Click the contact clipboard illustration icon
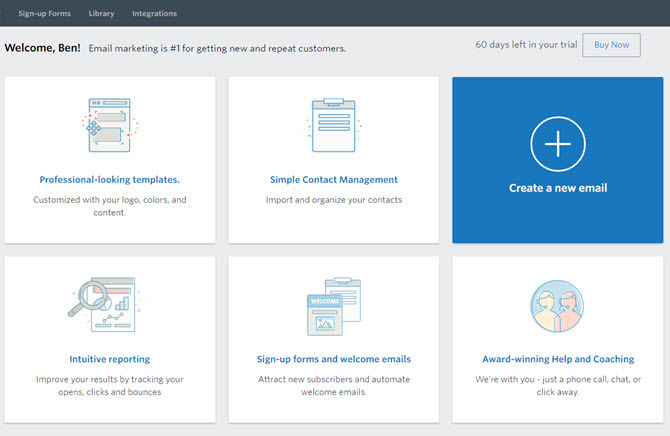 (x=334, y=125)
